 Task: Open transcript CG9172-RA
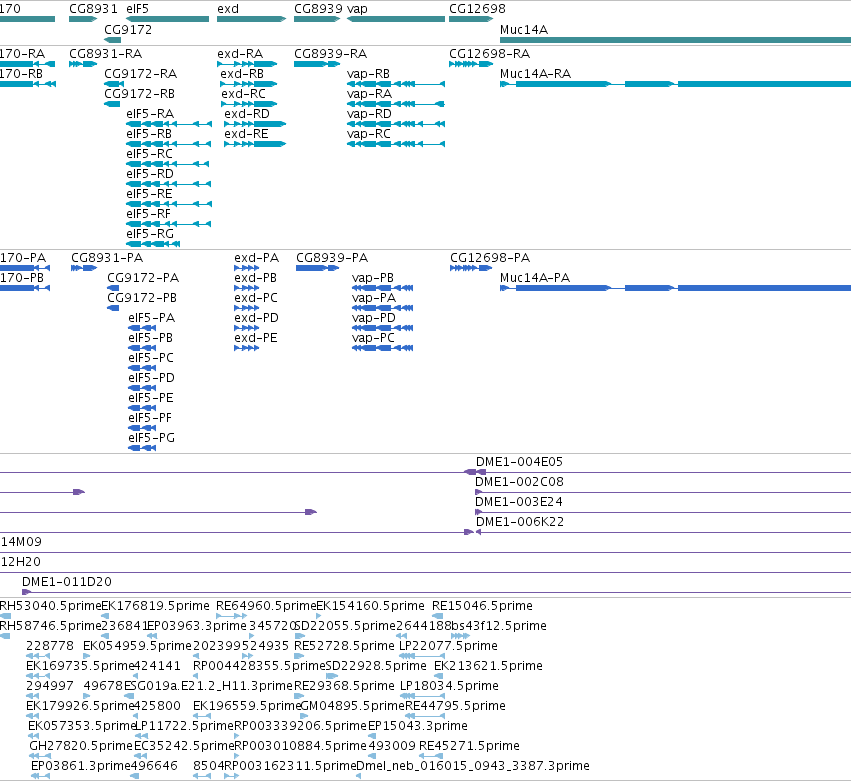point(141,74)
